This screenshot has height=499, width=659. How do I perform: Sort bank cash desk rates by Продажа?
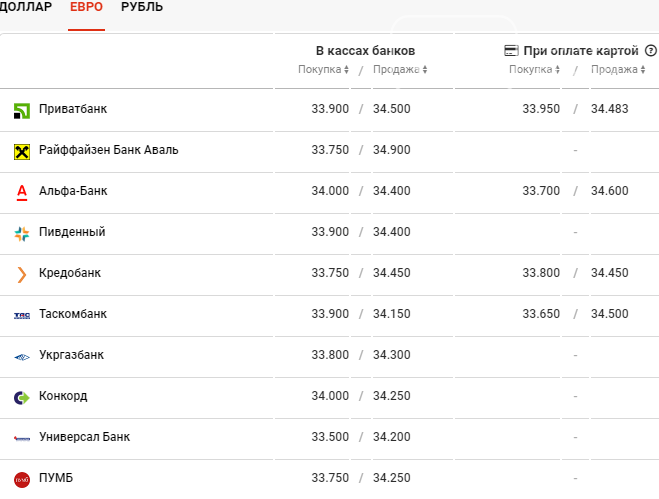400,69
